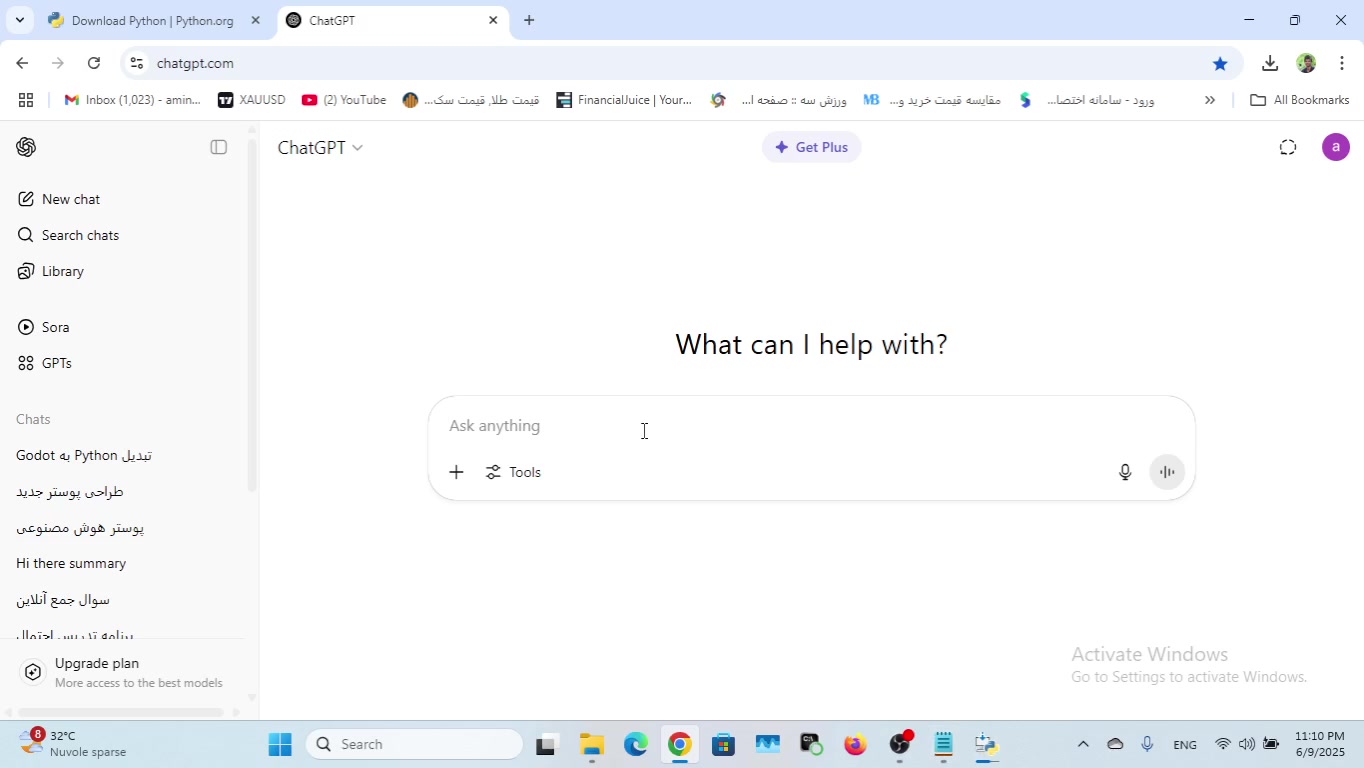Click the Chrome icon in the taskbar
The width and height of the screenshot is (1364, 768).
(x=680, y=744)
